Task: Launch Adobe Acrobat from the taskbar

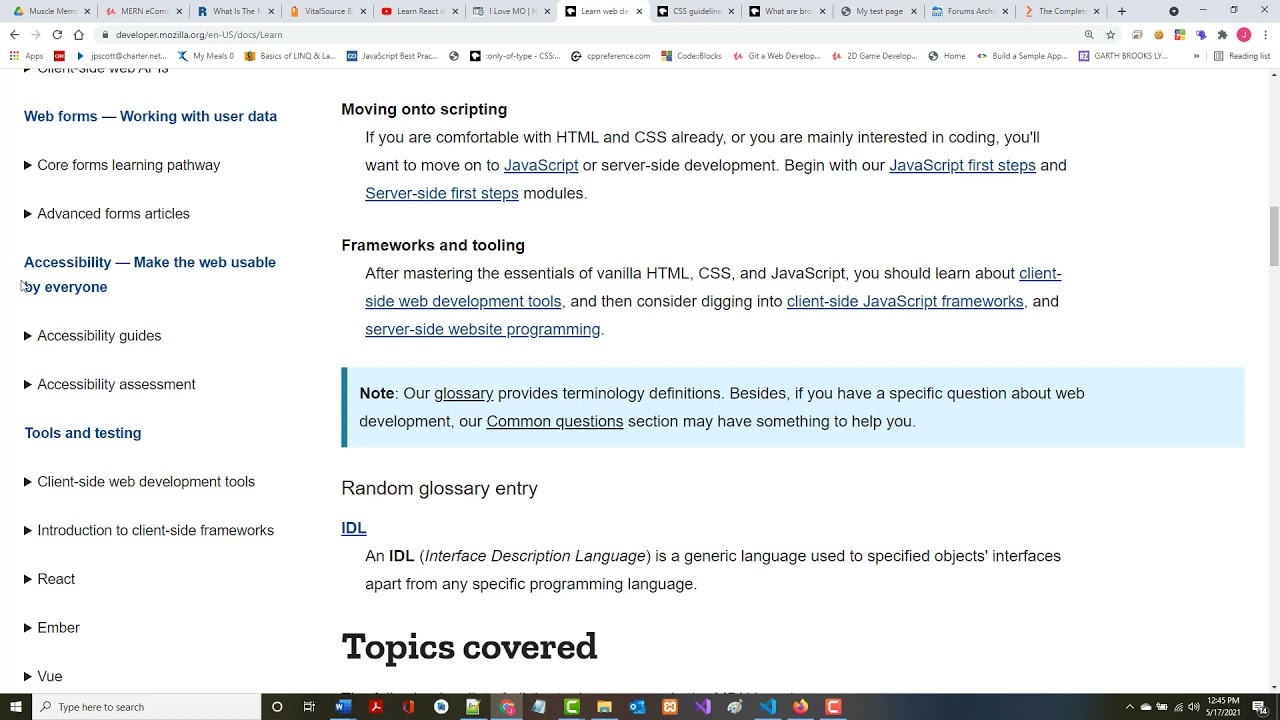Action: [x=376, y=707]
